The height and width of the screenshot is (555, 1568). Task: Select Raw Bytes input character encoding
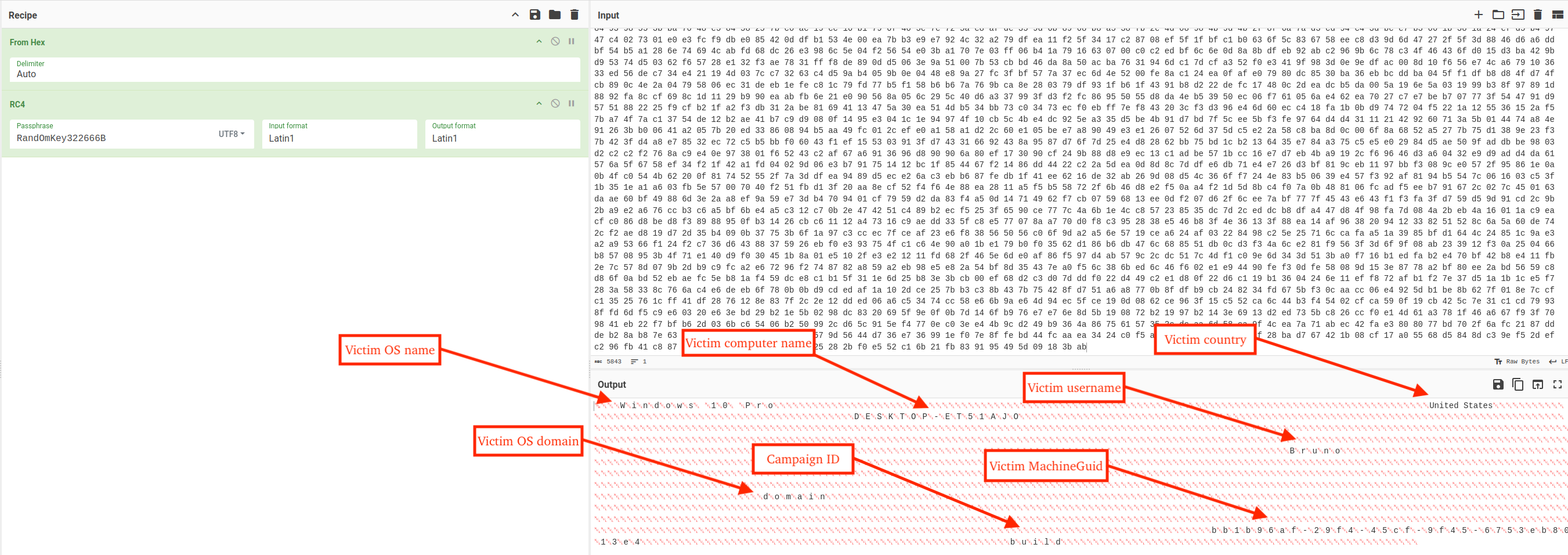point(1517,362)
